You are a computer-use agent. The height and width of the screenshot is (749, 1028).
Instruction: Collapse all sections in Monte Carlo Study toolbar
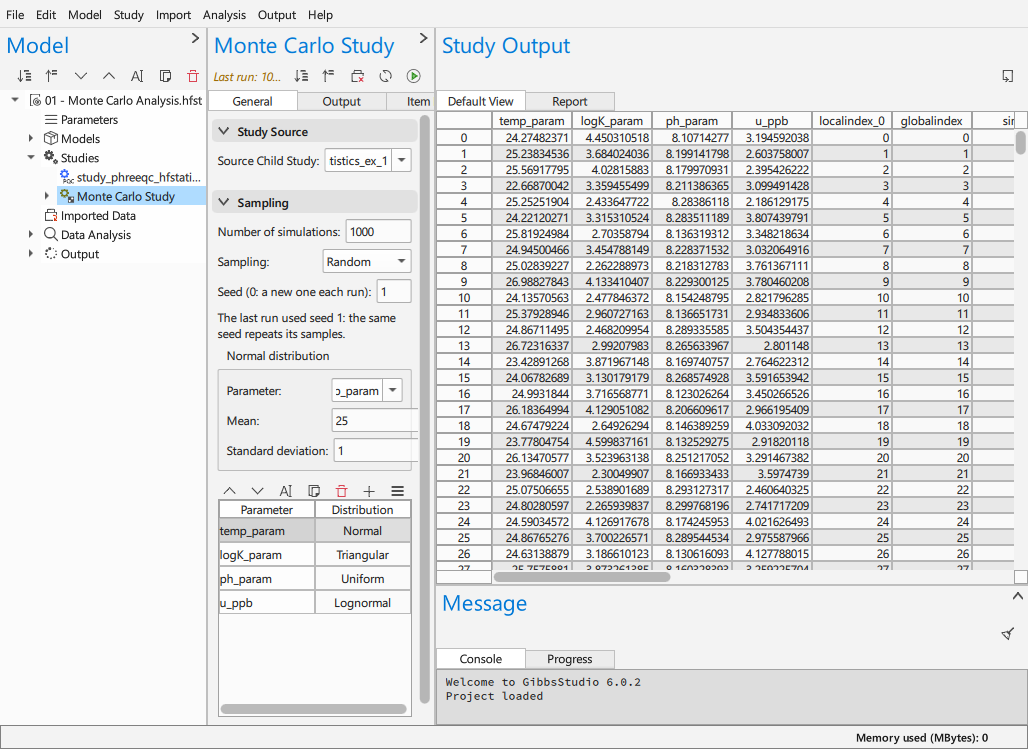[329, 76]
